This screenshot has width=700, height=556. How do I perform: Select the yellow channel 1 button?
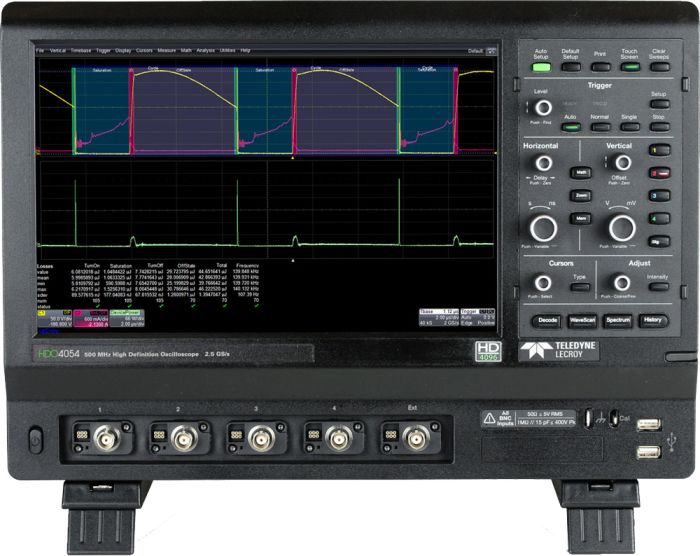click(659, 150)
